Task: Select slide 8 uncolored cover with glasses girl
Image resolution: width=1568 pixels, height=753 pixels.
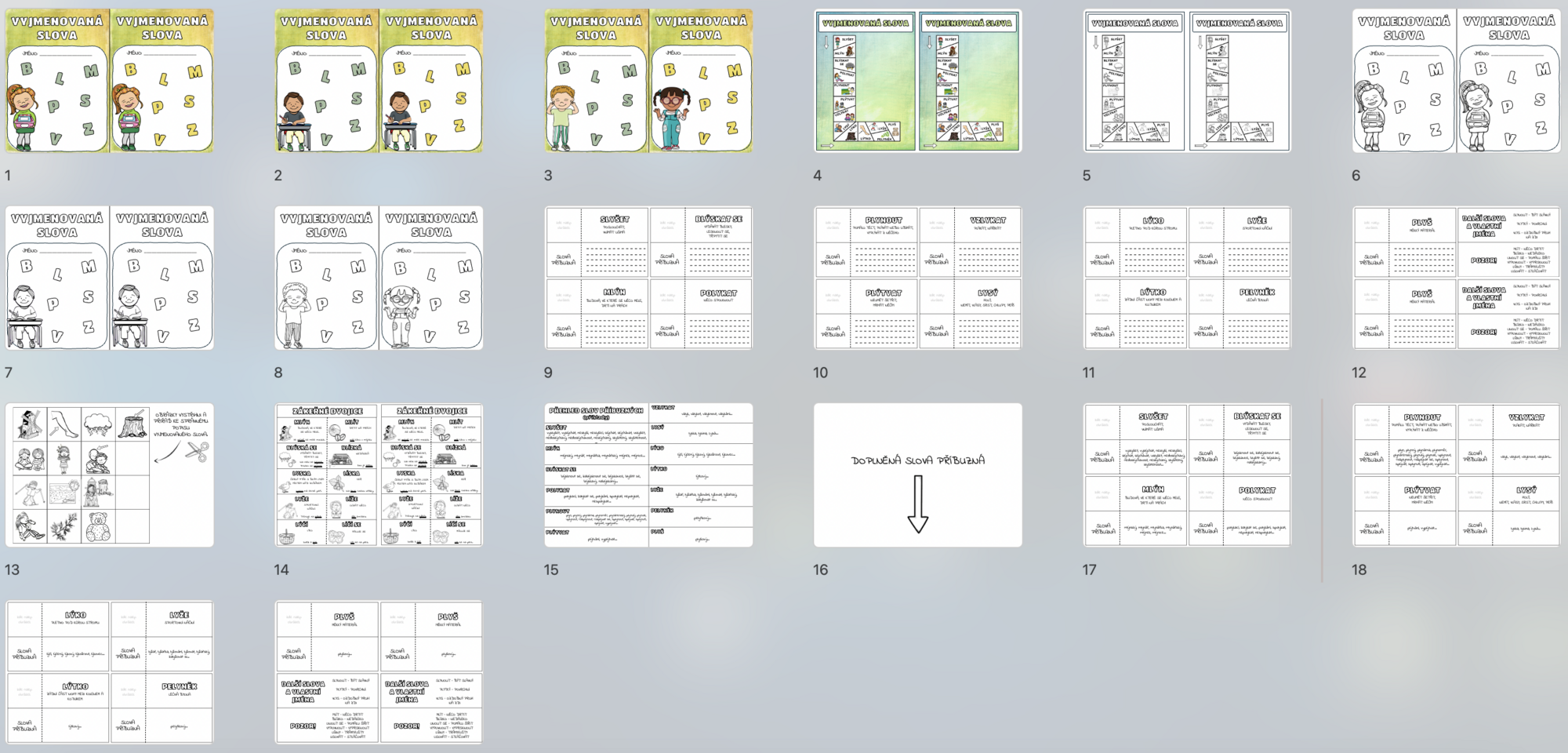Action: coord(379,278)
